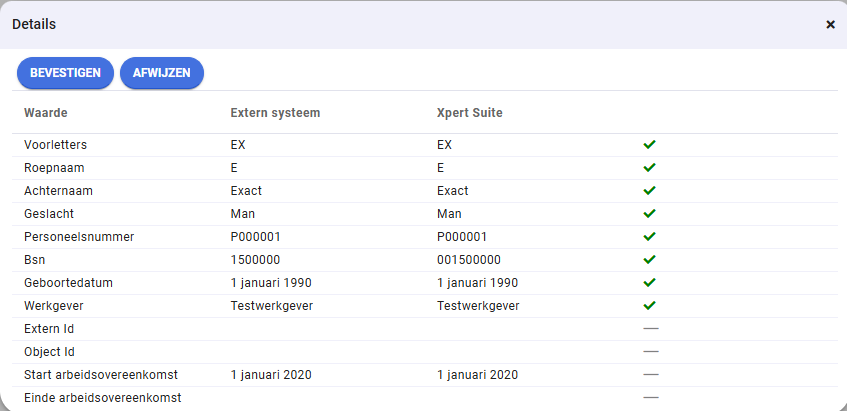Select the Extern systeem column header
The height and width of the screenshot is (411, 847).
tap(275, 113)
